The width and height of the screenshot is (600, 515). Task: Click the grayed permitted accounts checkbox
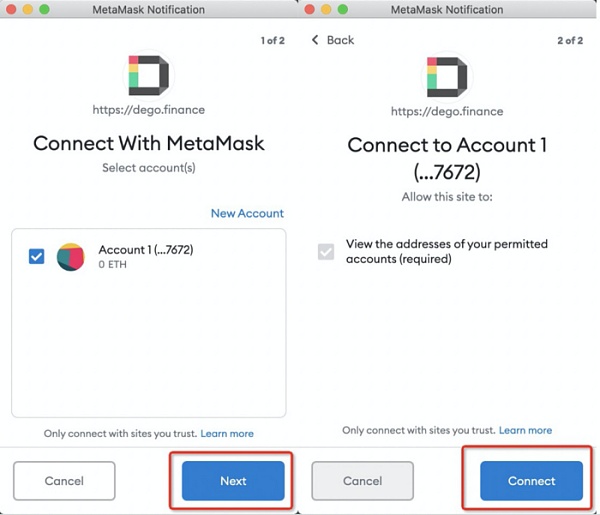click(x=326, y=252)
